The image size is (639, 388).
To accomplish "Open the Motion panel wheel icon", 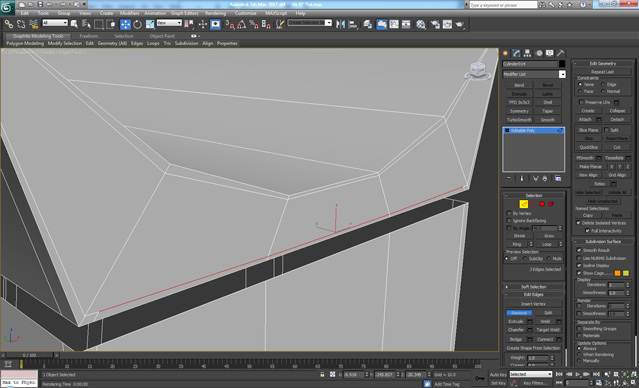I will (x=539, y=53).
